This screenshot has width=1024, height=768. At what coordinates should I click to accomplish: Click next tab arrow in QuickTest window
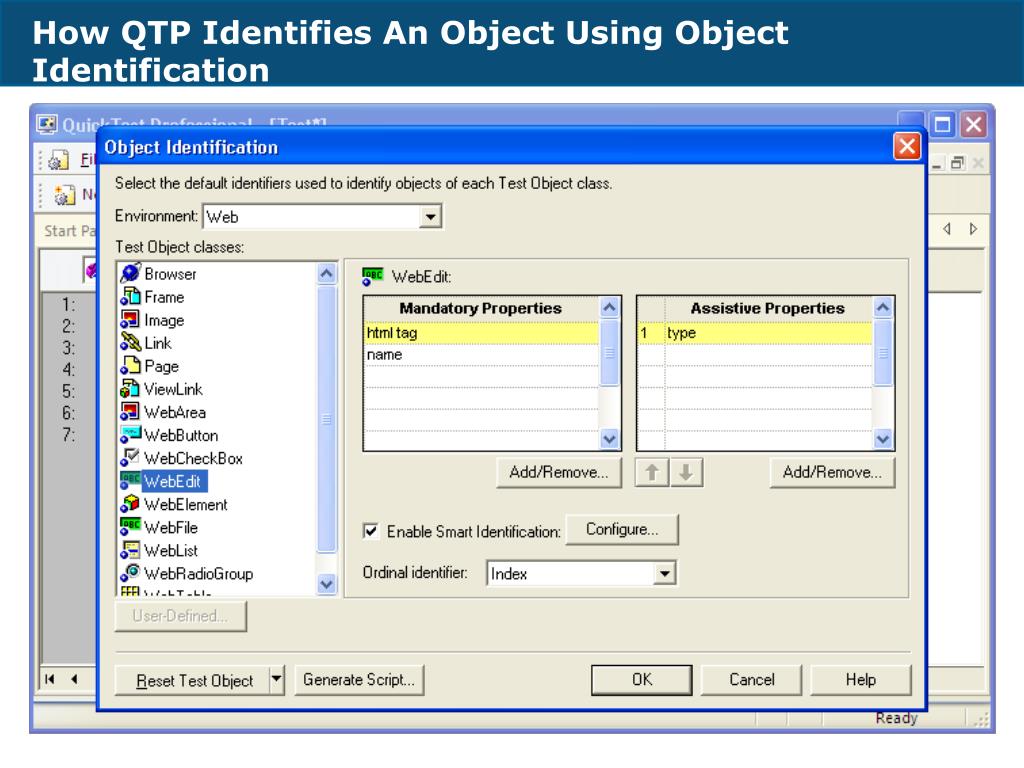coord(973,229)
